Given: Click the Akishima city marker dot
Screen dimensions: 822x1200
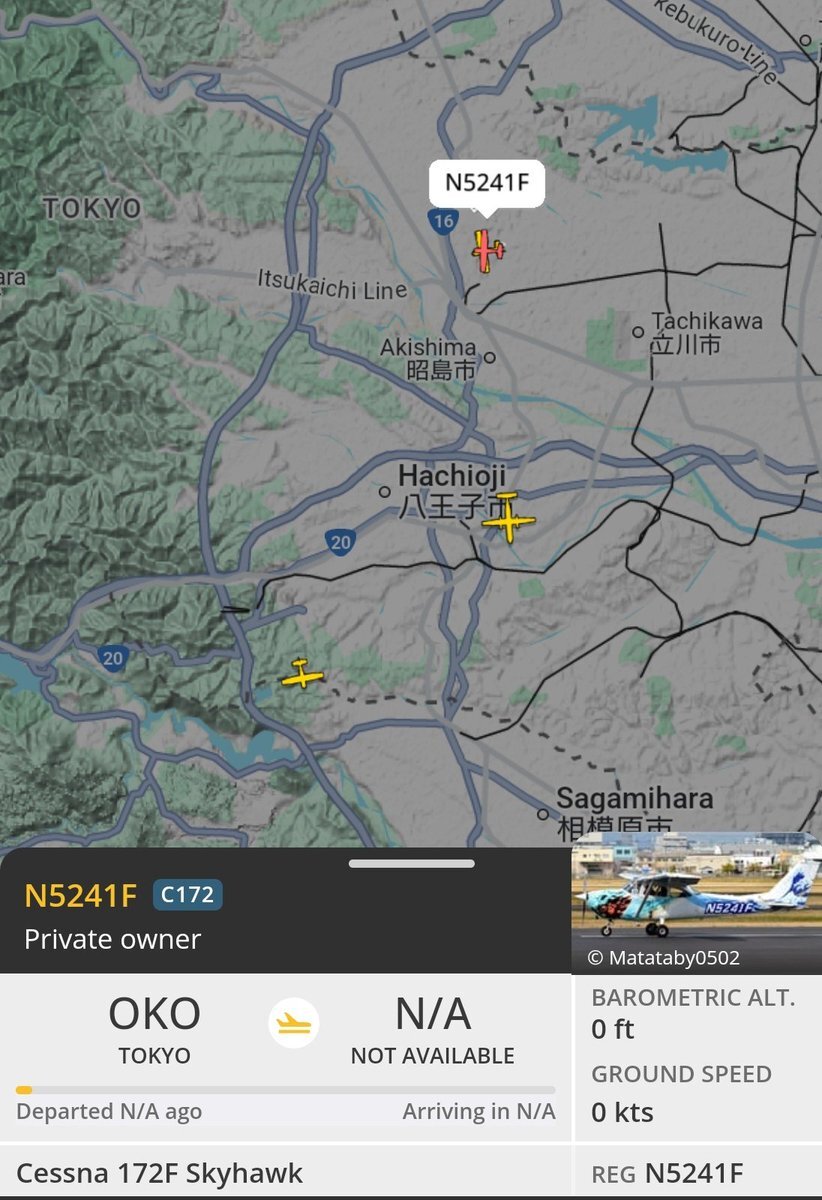Looking at the screenshot, I should (x=490, y=357).
